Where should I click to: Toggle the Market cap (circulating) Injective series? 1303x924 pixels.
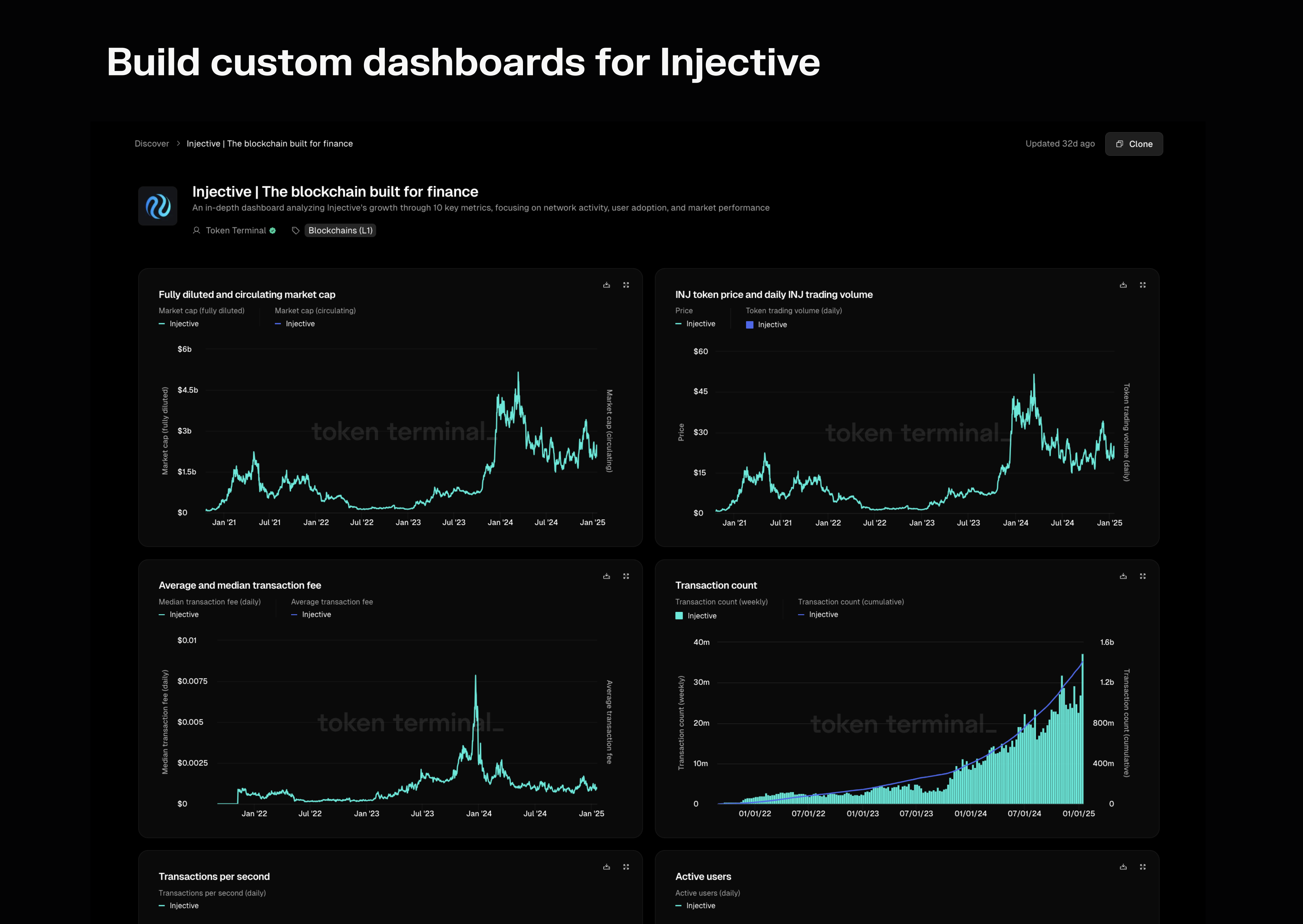[299, 324]
